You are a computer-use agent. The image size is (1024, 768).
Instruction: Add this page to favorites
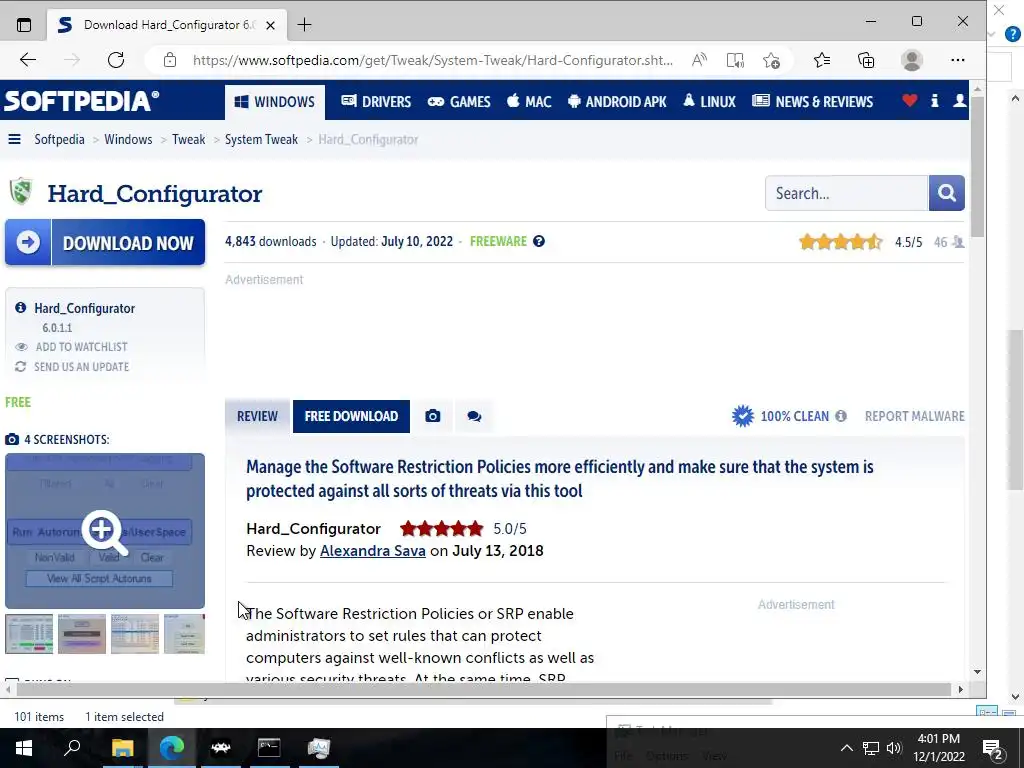(x=771, y=60)
